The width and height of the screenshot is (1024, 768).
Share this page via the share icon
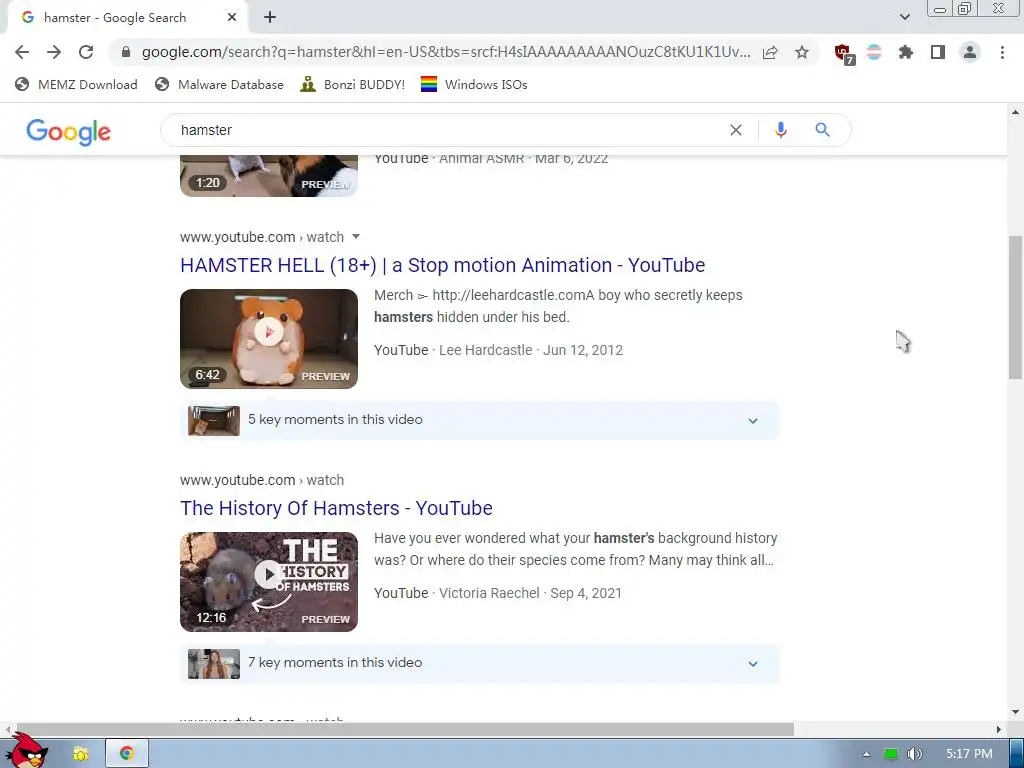click(x=770, y=52)
